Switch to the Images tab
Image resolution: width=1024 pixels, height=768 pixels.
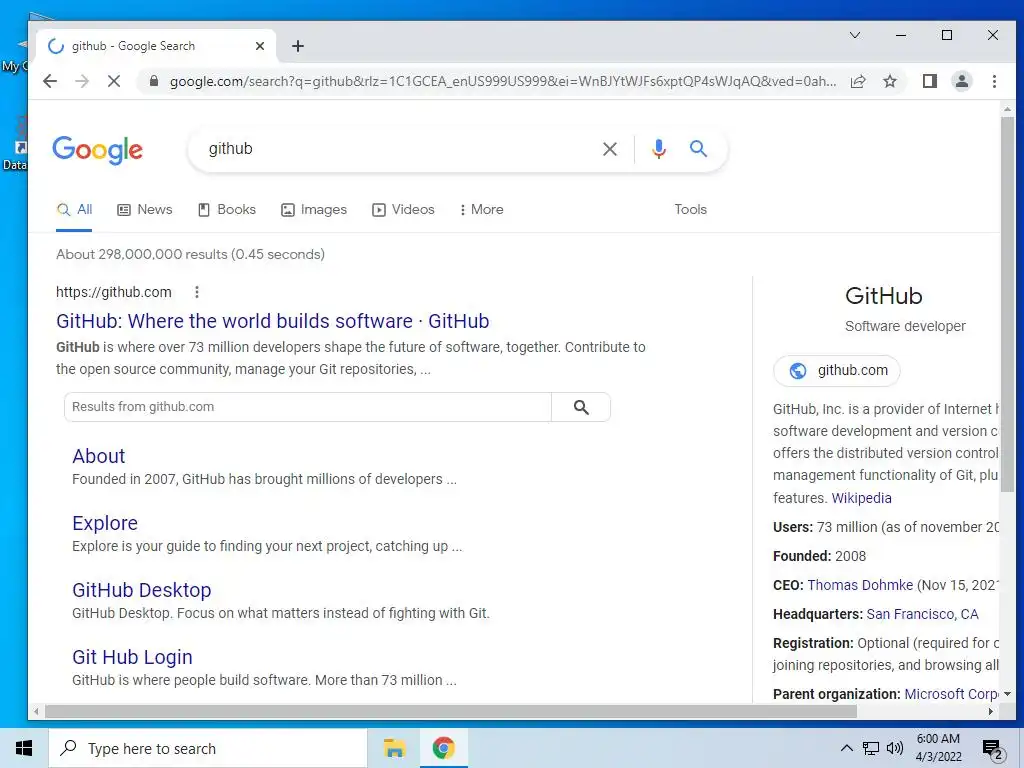[314, 210]
